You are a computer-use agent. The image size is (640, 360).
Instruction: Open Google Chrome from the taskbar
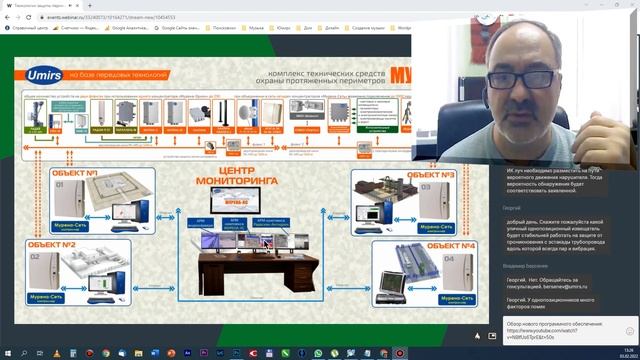click(106, 353)
